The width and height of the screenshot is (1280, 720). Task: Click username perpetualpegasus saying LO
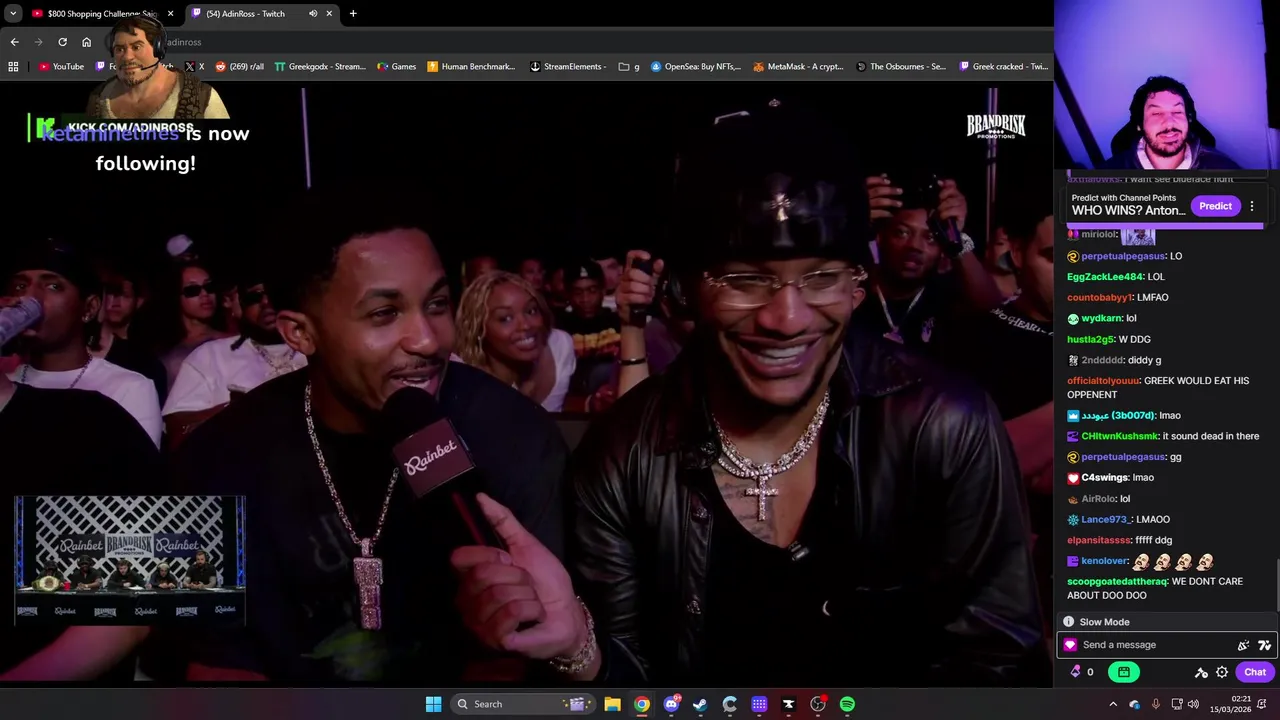1123,256
